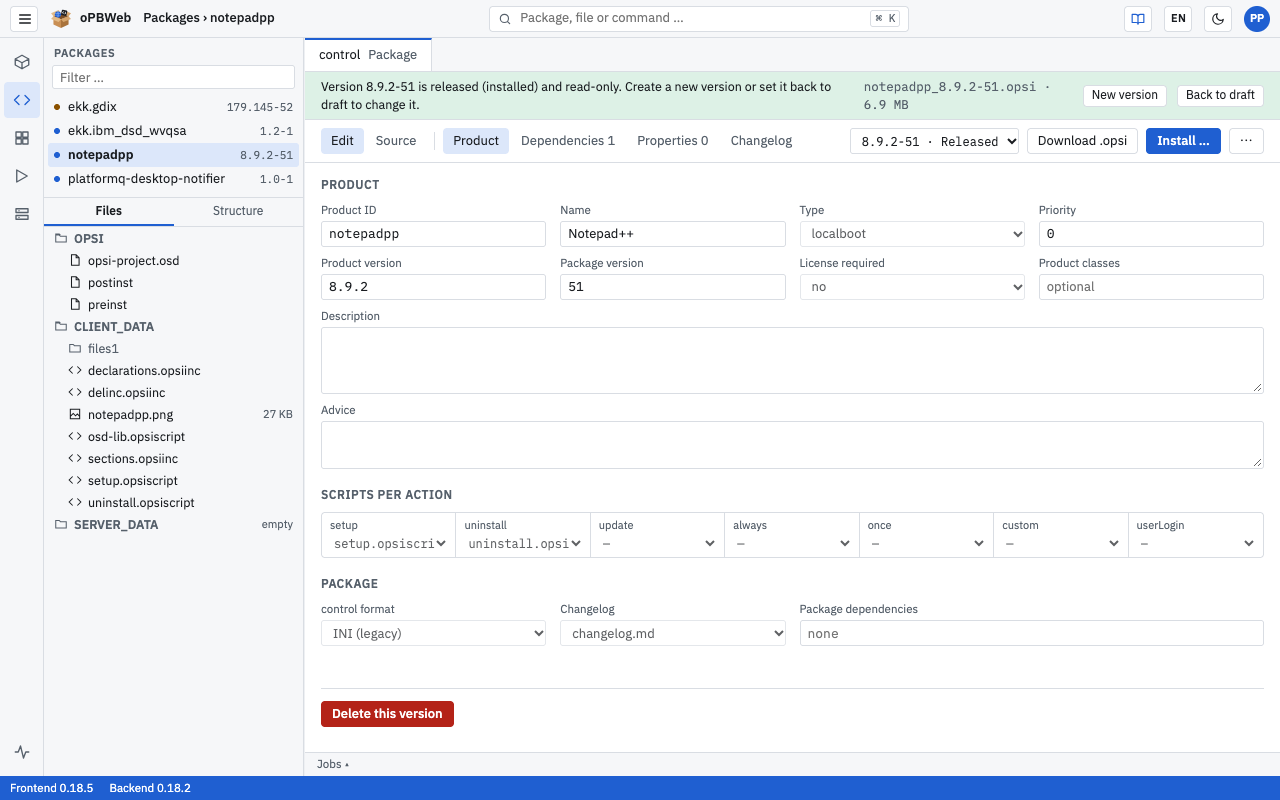The height and width of the screenshot is (800, 1280).
Task: Click New version button
Action: [x=1125, y=95]
